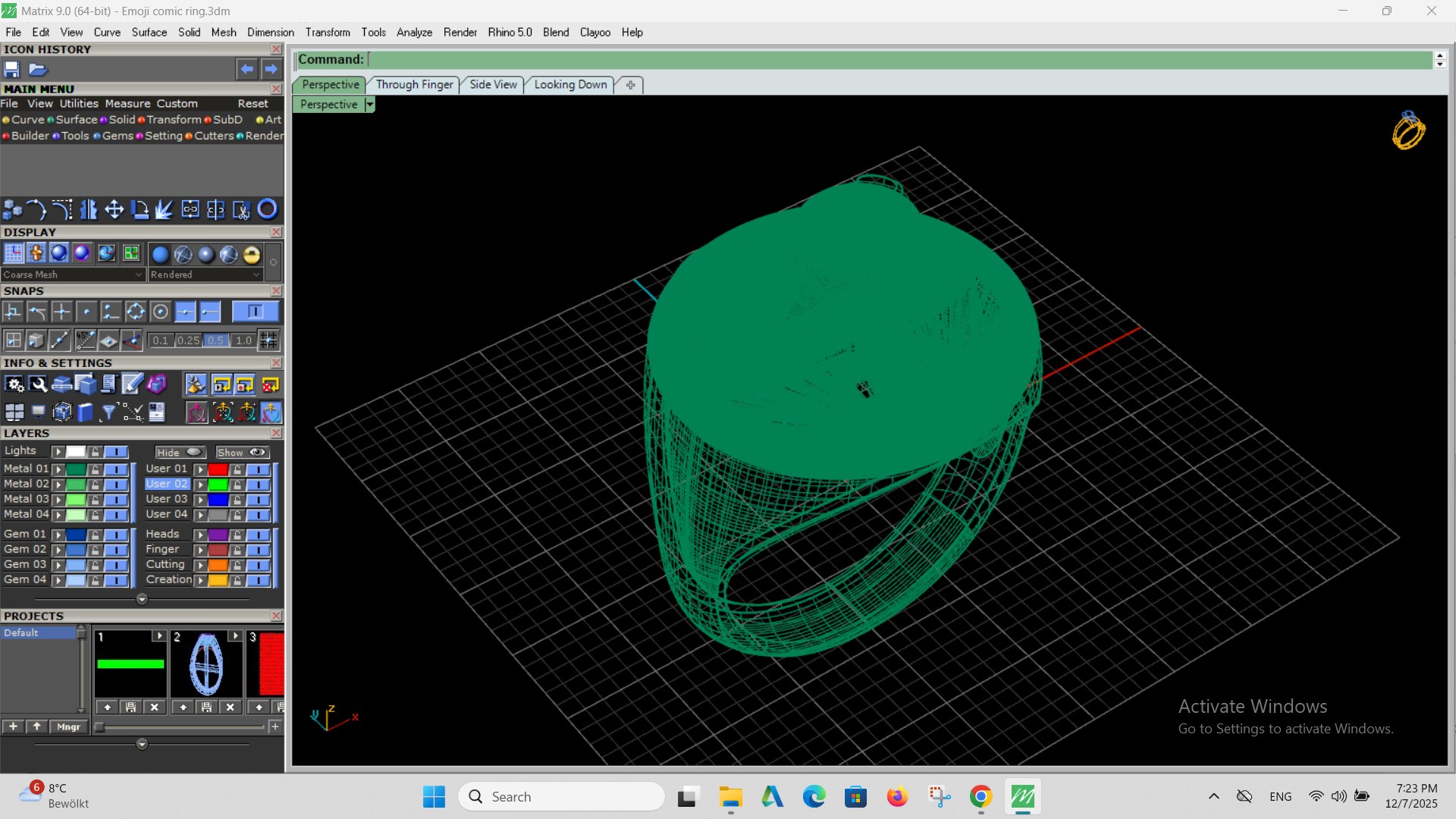This screenshot has width=1456, height=819.
Task: Click the Explode tool icon
Action: 165,209
